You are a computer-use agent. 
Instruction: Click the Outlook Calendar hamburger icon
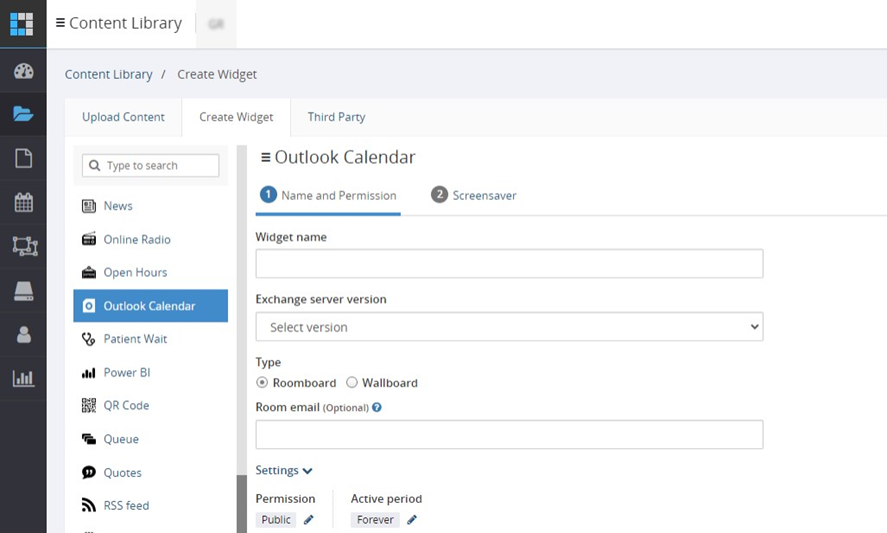click(265, 157)
